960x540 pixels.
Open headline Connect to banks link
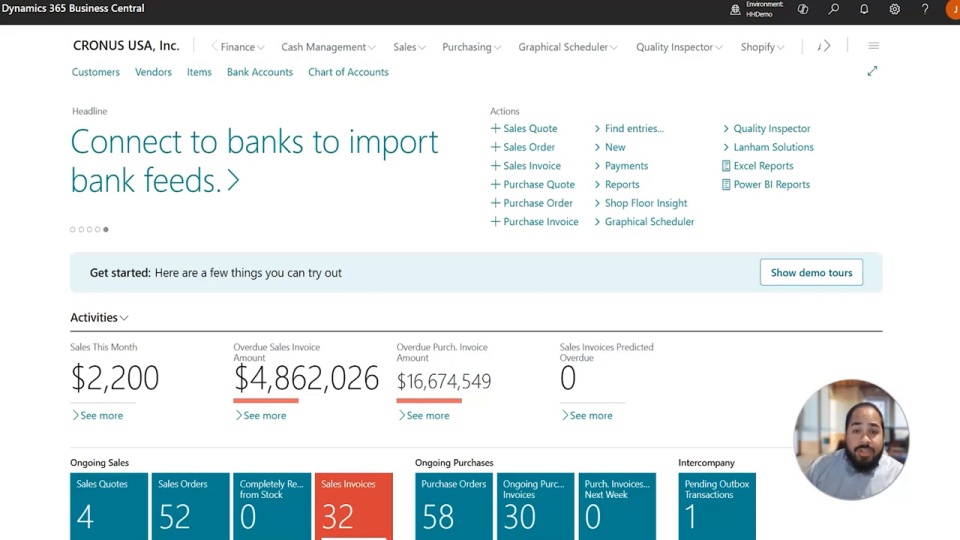pyautogui.click(x=254, y=160)
